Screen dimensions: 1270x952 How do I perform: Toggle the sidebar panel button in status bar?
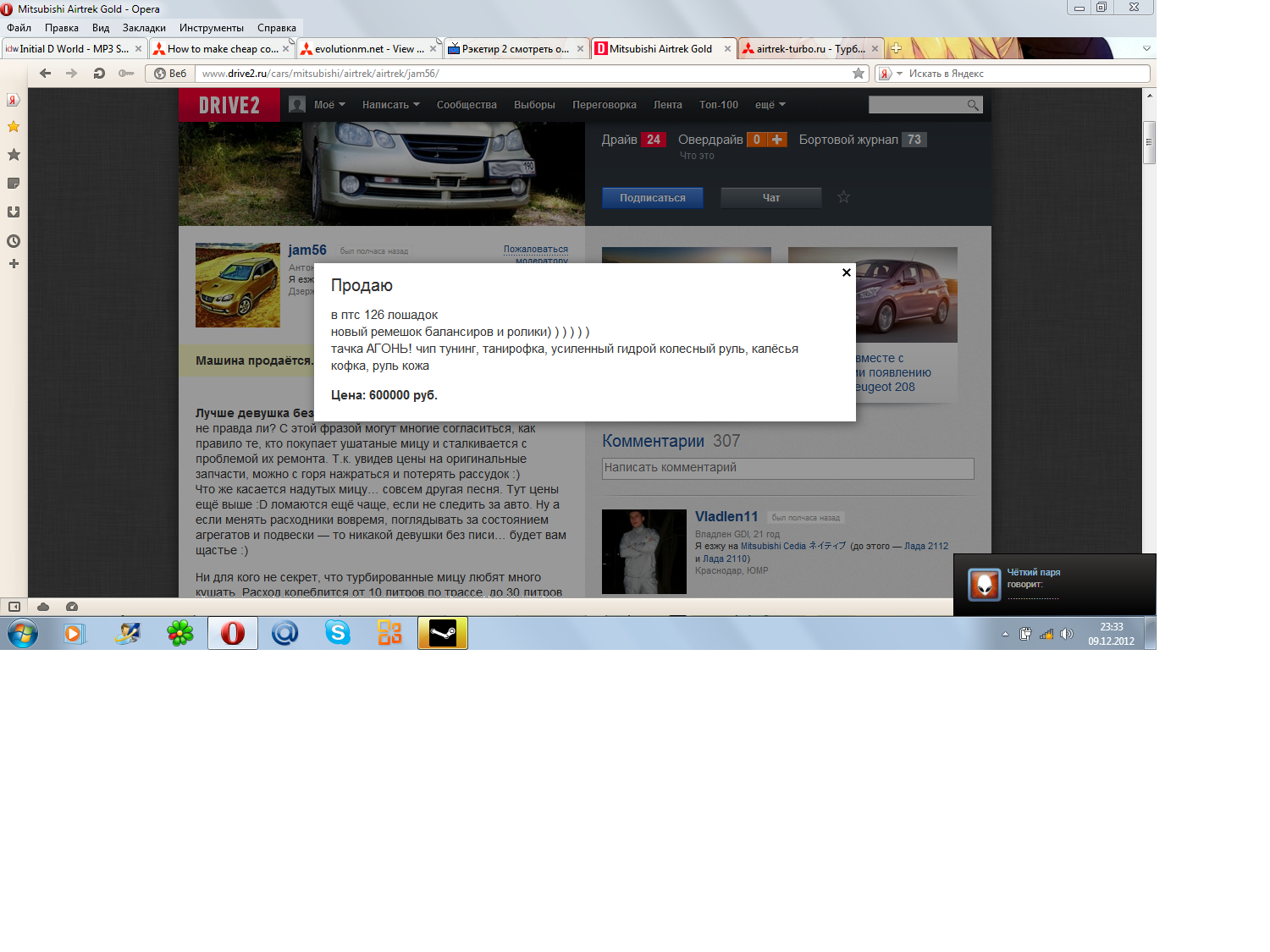pos(14,607)
